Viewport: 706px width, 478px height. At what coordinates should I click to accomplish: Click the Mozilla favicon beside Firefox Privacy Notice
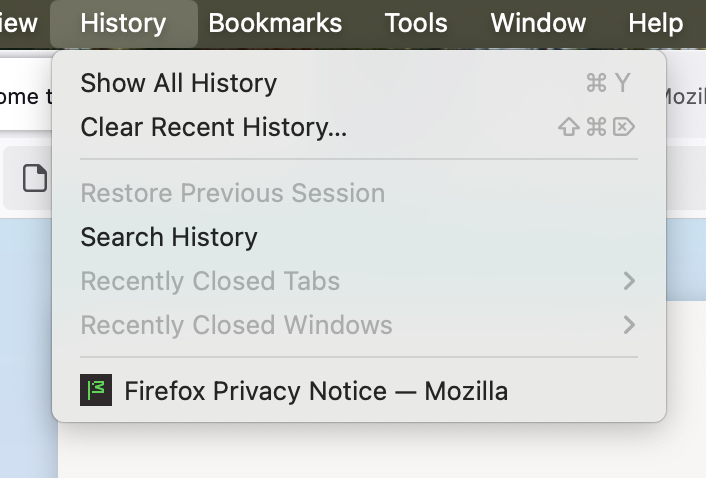[96, 391]
